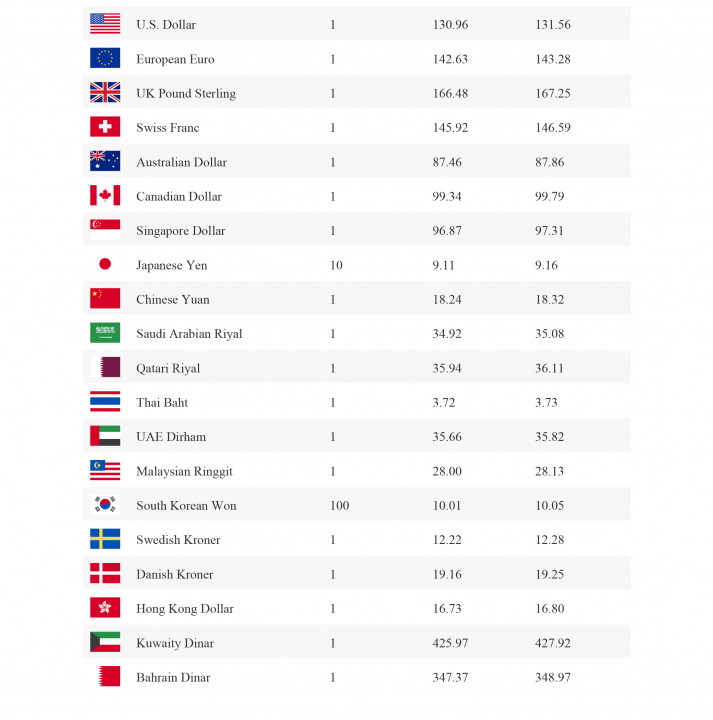Click the United States flag icon
The image size is (713, 720).
point(105,24)
